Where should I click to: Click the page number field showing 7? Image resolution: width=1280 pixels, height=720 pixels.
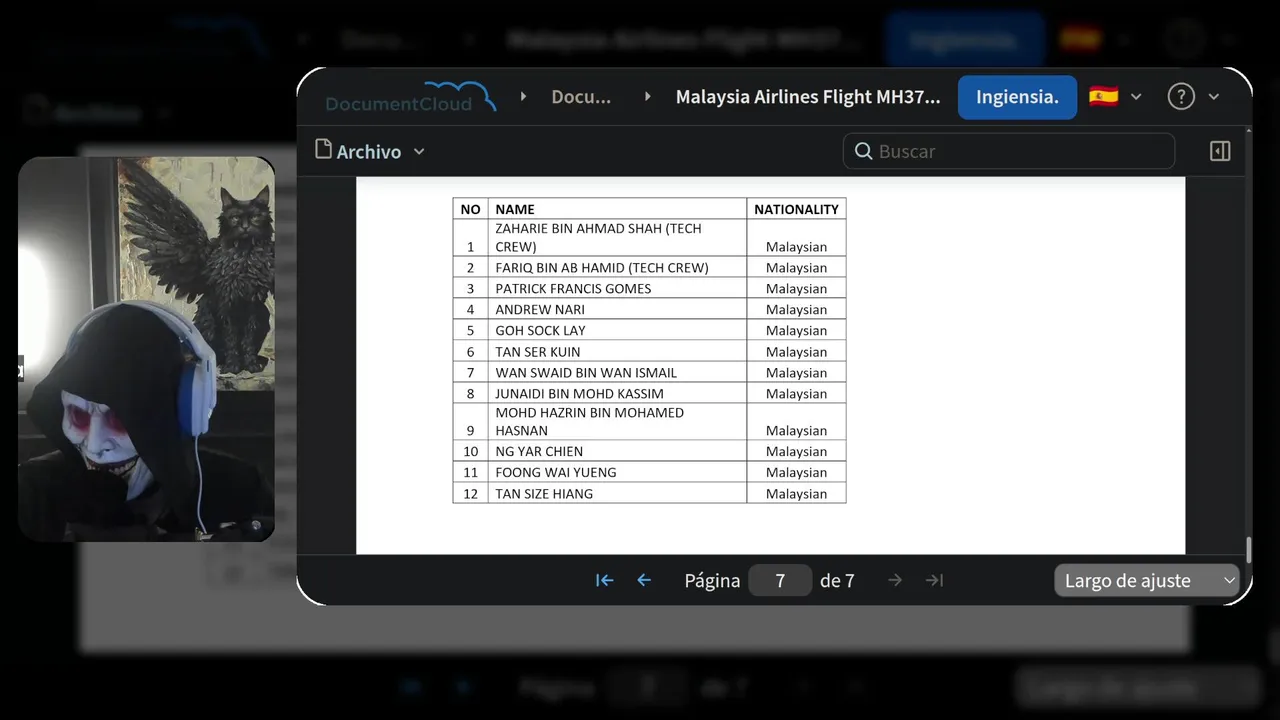coord(780,580)
